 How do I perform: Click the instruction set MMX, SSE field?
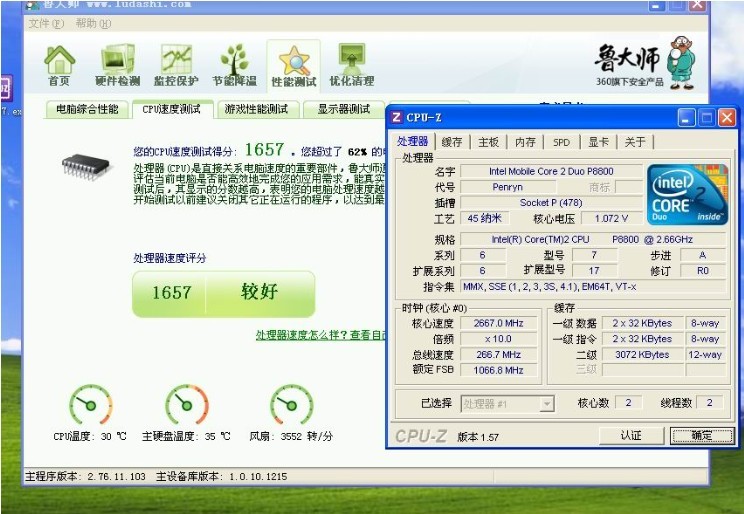pyautogui.click(x=593, y=287)
